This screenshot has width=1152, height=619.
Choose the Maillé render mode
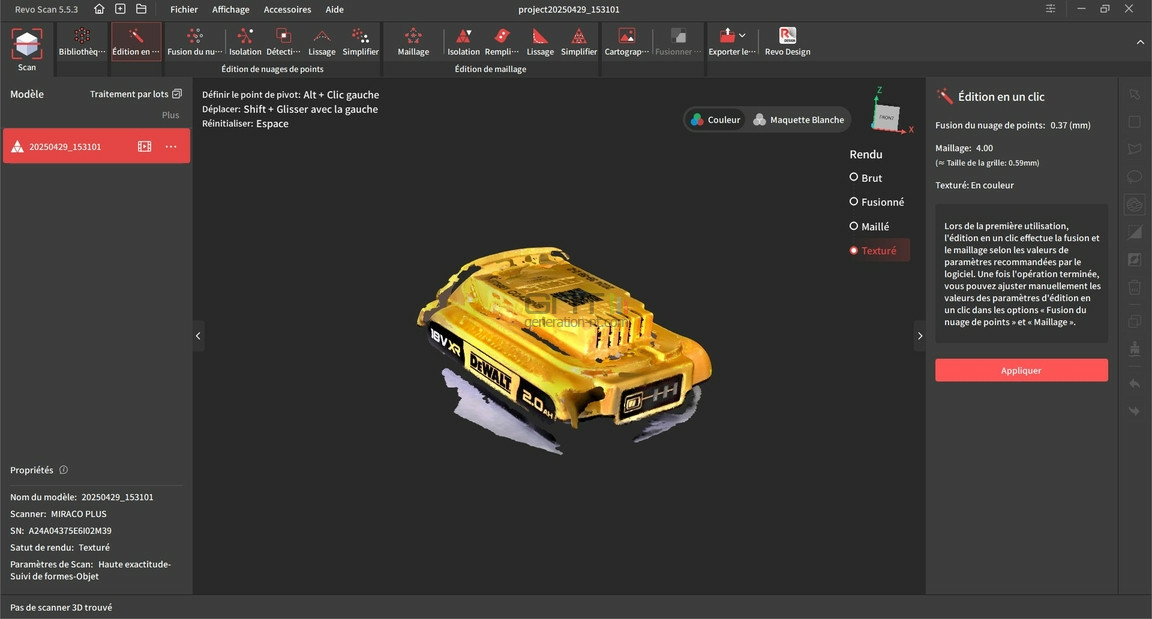coord(869,226)
